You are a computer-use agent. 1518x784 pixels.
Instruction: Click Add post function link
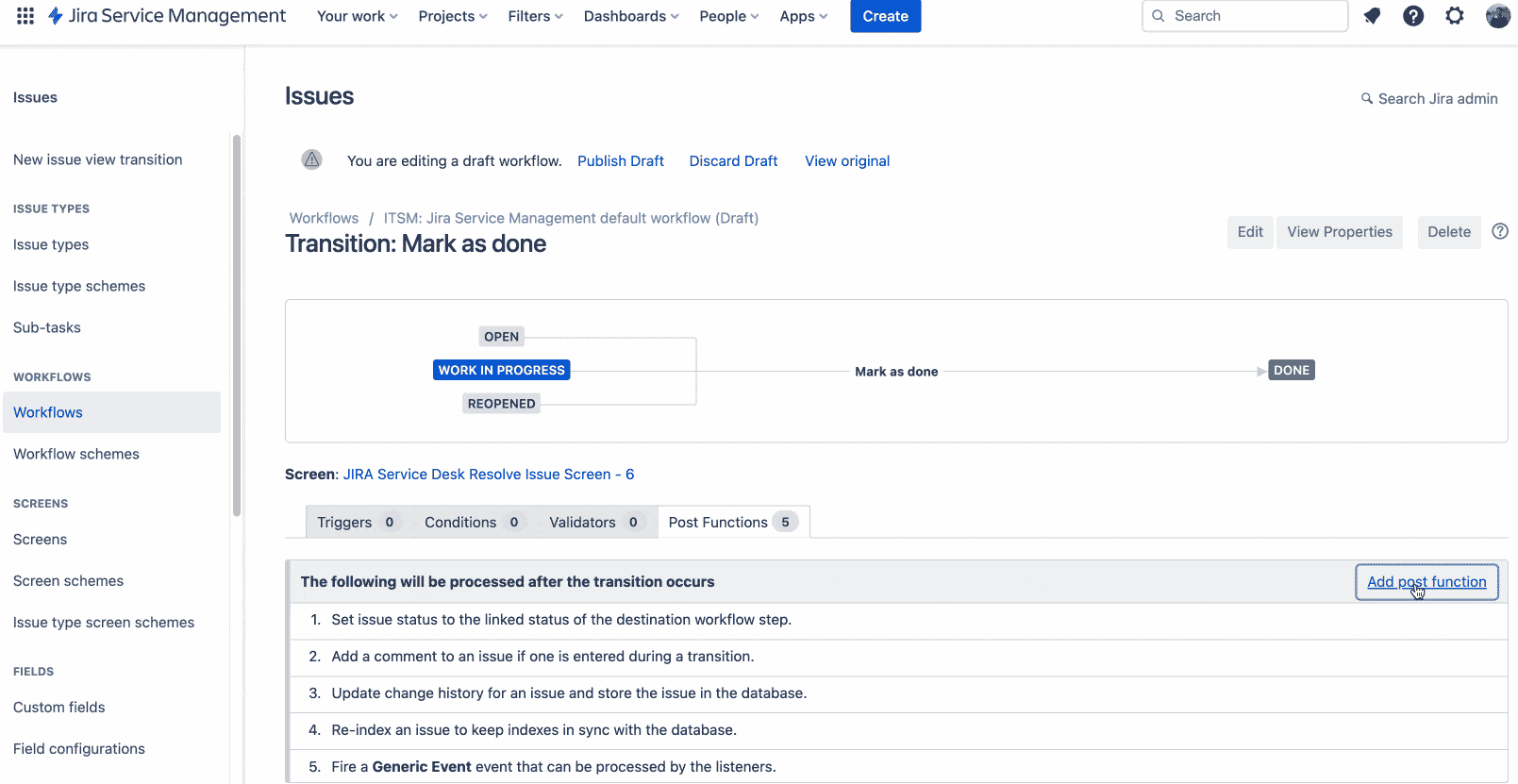1426,582
